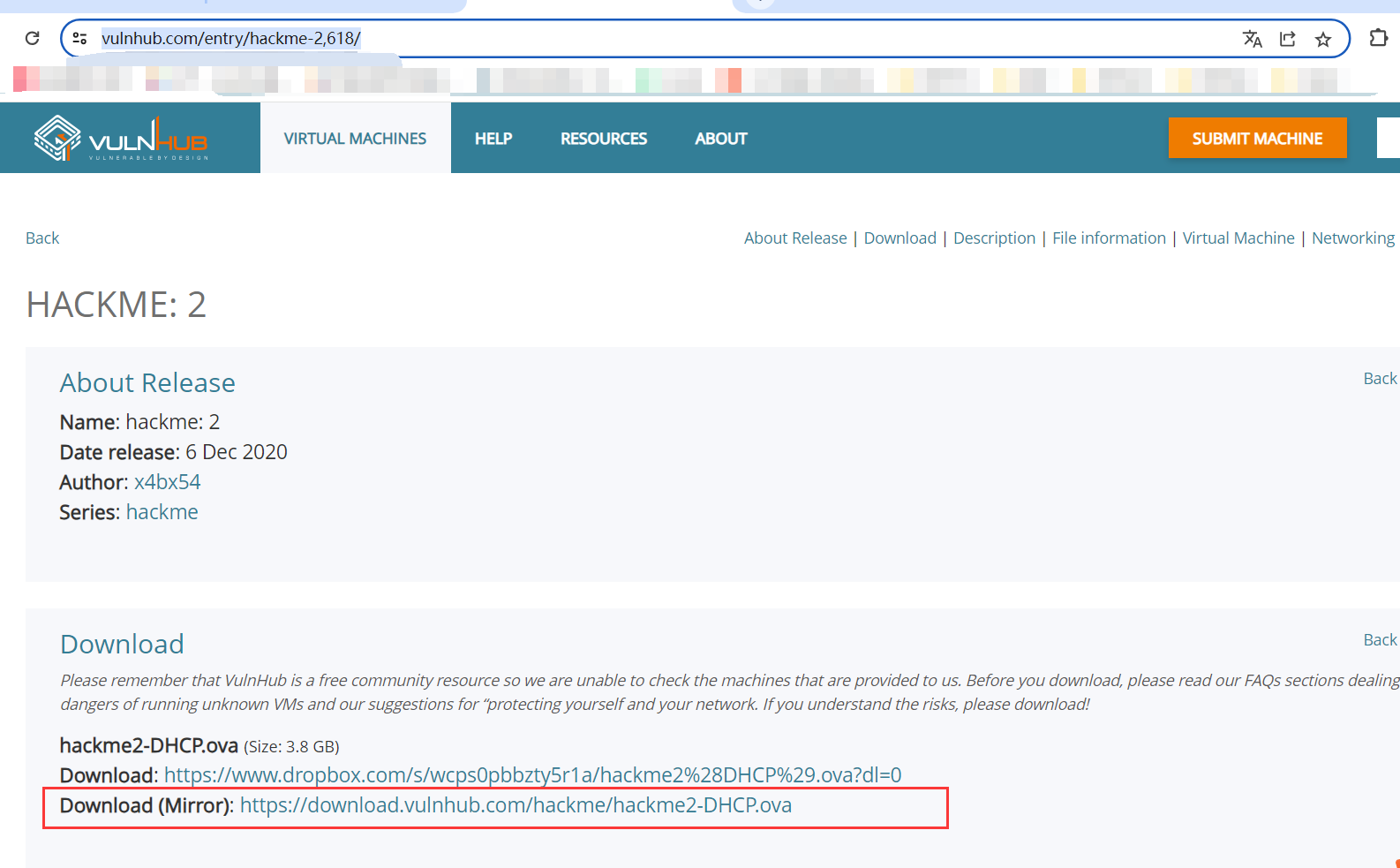Jump to Networking section link
This screenshot has height=868, width=1400.
point(1353,238)
